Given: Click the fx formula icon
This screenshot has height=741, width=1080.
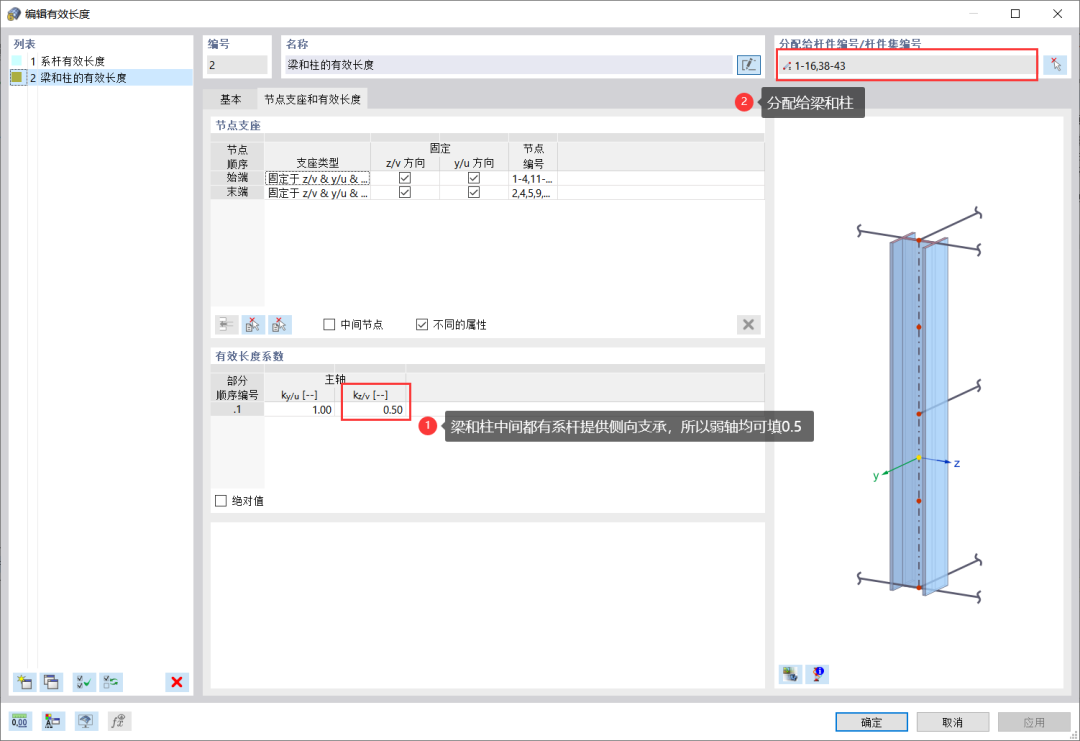Looking at the screenshot, I should [119, 721].
